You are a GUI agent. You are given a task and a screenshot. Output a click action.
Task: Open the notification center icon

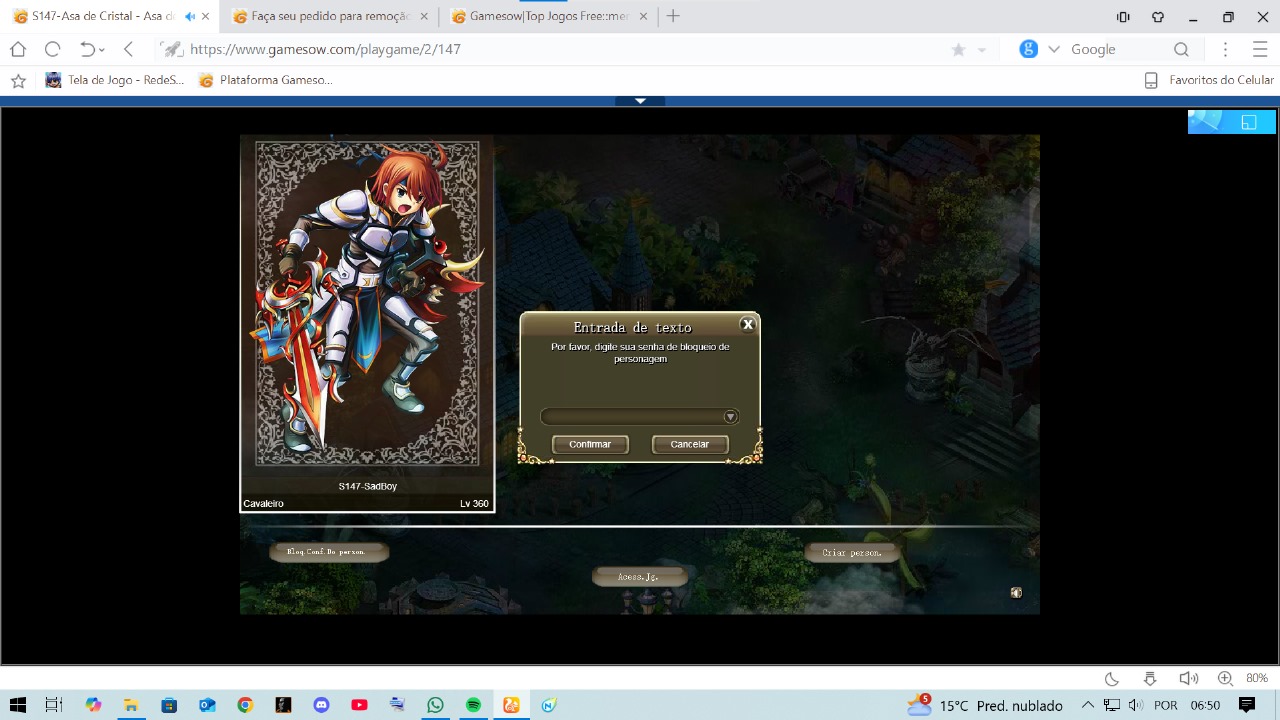(1247, 705)
